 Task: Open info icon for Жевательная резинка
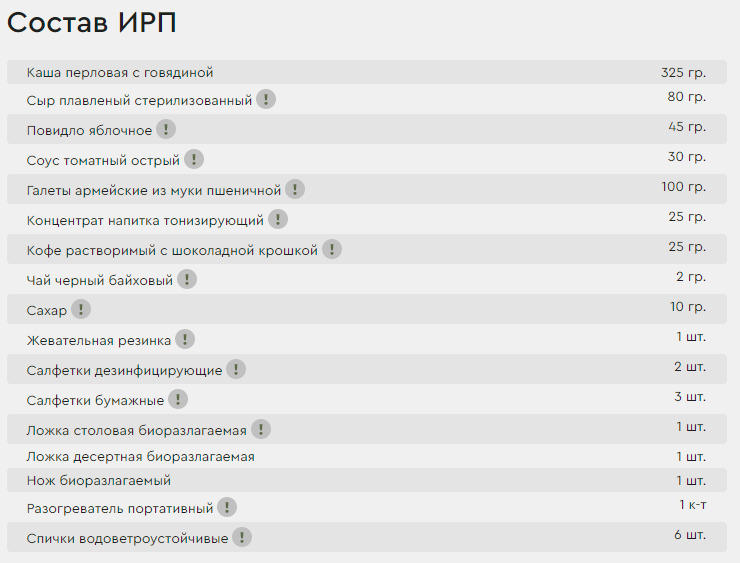185,339
